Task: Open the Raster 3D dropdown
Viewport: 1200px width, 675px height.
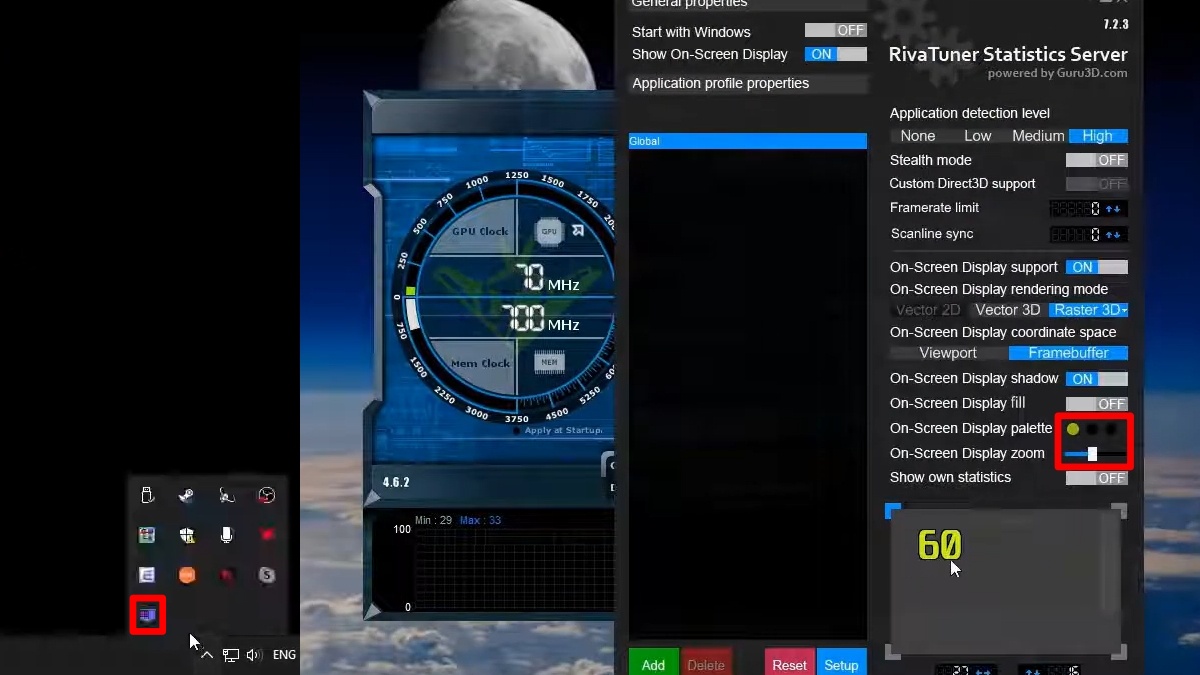Action: click(1089, 310)
